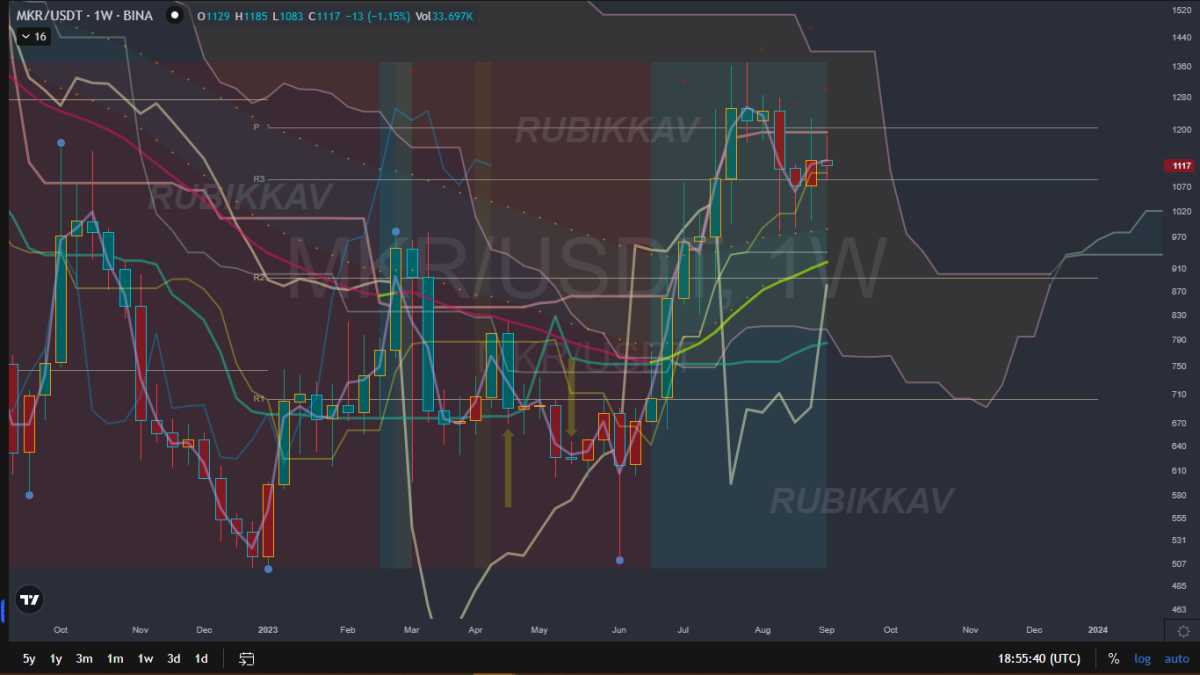This screenshot has width=1200, height=675.
Task: Click the white dot status indicator near BINA
Action: coord(175,16)
